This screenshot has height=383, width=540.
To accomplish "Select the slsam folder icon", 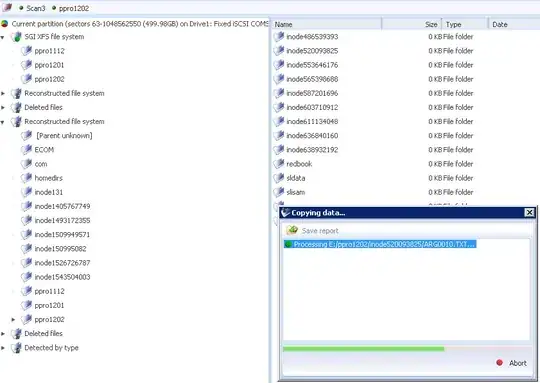I will pos(279,192).
